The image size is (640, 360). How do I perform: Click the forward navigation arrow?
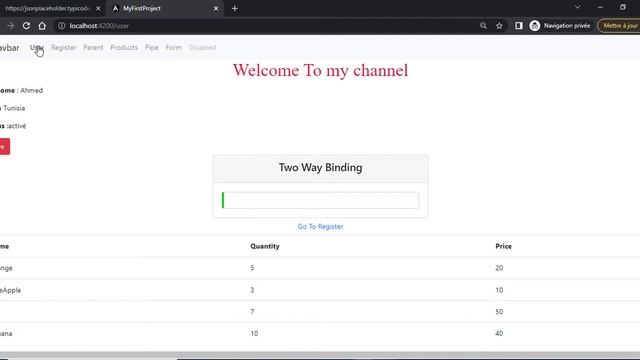[10, 26]
